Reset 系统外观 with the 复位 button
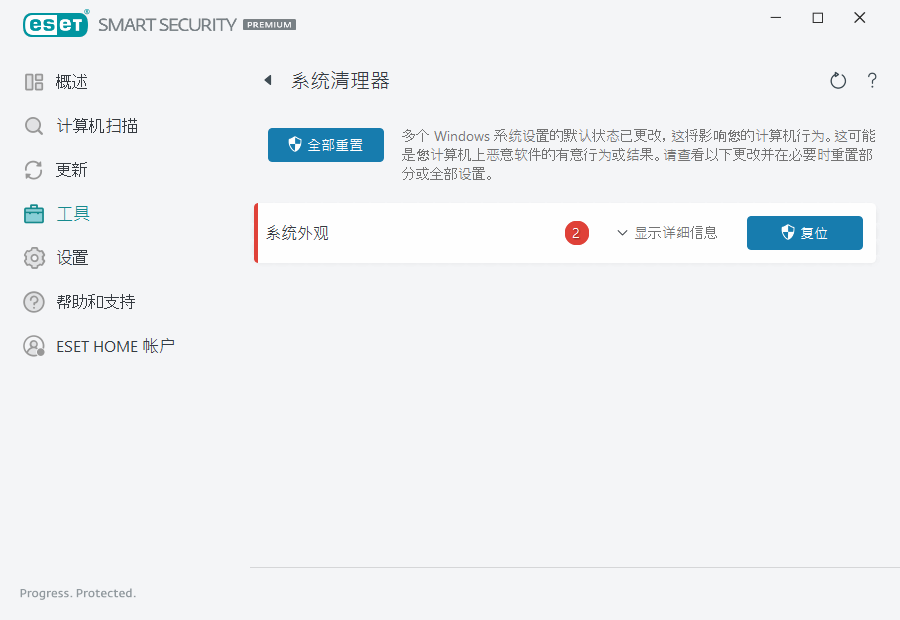The height and width of the screenshot is (620, 900). point(805,232)
